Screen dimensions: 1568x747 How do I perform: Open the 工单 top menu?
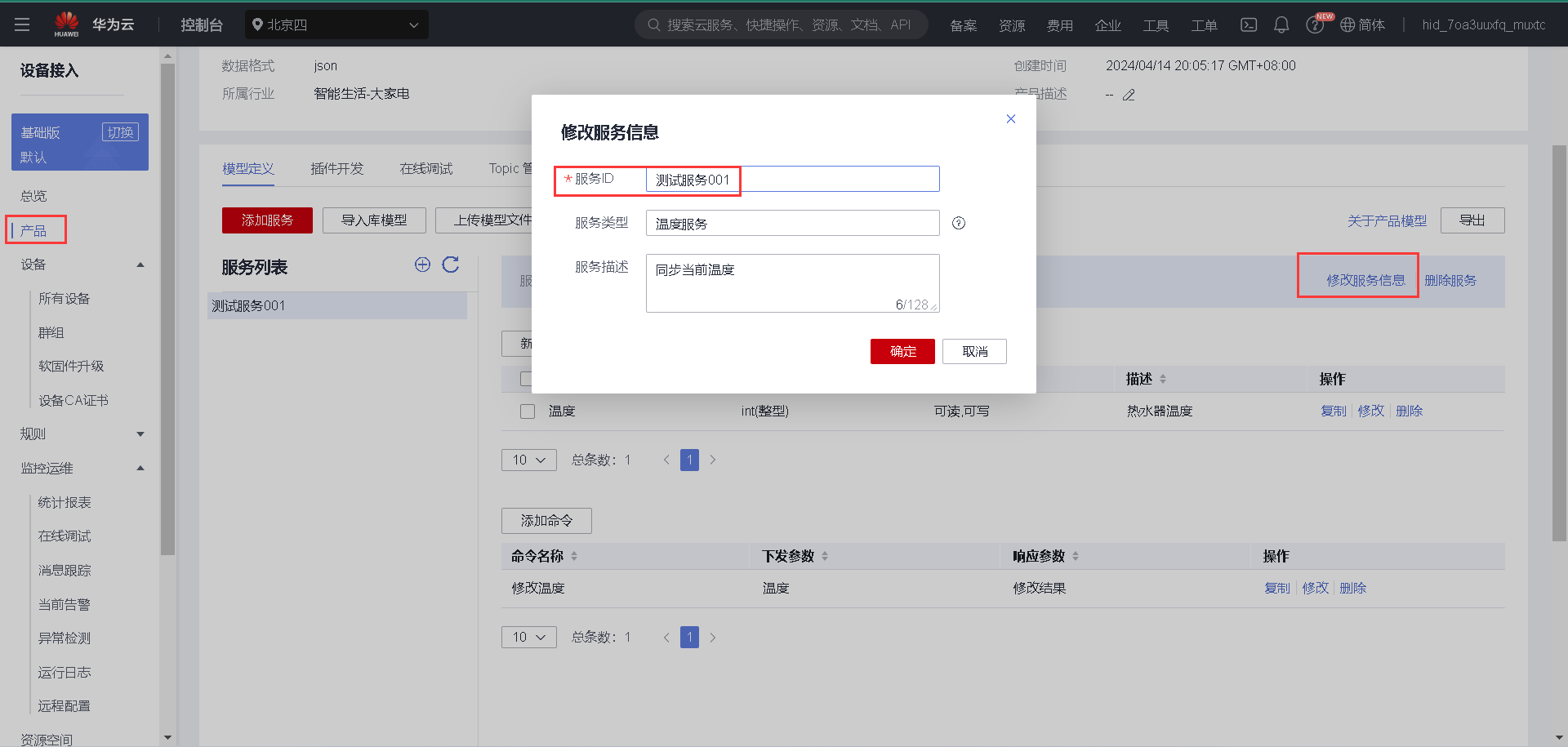[1204, 25]
